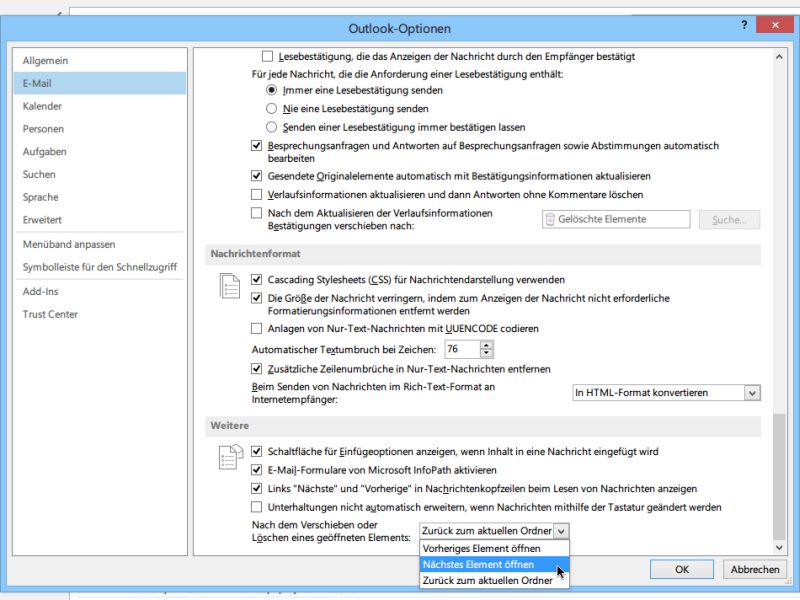Screen dimensions: 800x600
Task: Click the Weitere section document icon
Action: click(x=231, y=457)
